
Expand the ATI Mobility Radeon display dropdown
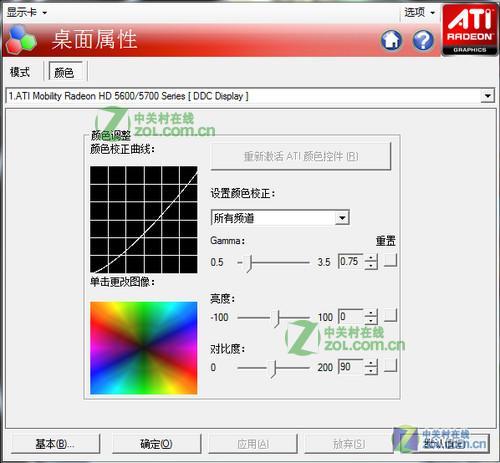point(487,96)
